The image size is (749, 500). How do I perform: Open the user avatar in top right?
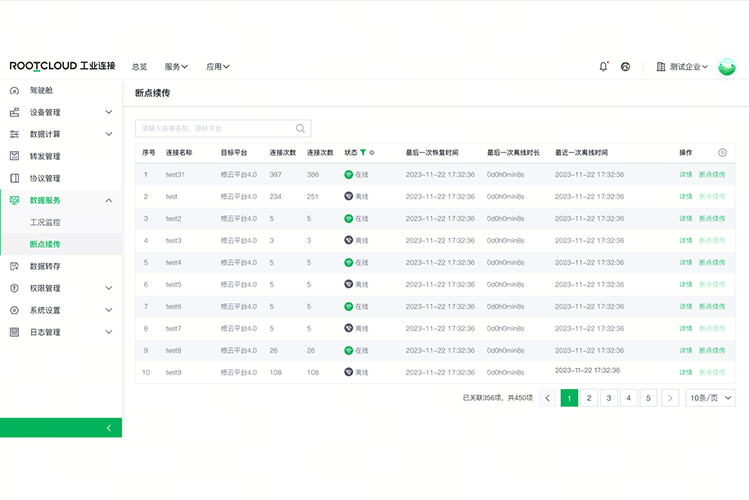coord(728,67)
